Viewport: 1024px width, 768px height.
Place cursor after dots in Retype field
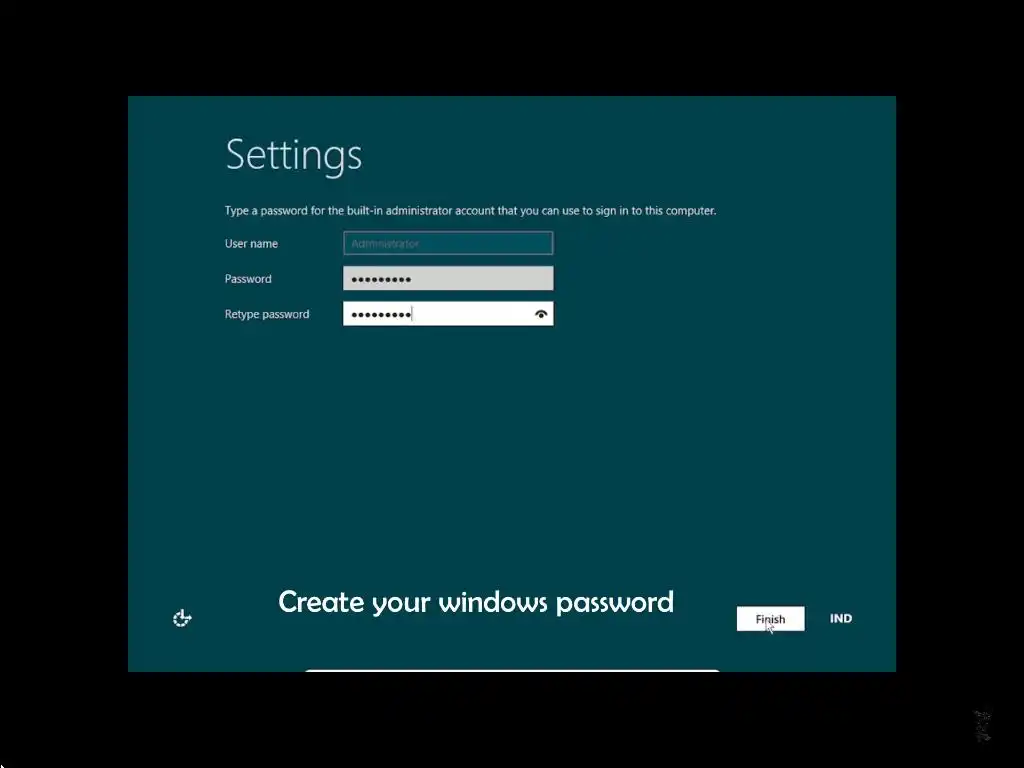click(x=413, y=314)
